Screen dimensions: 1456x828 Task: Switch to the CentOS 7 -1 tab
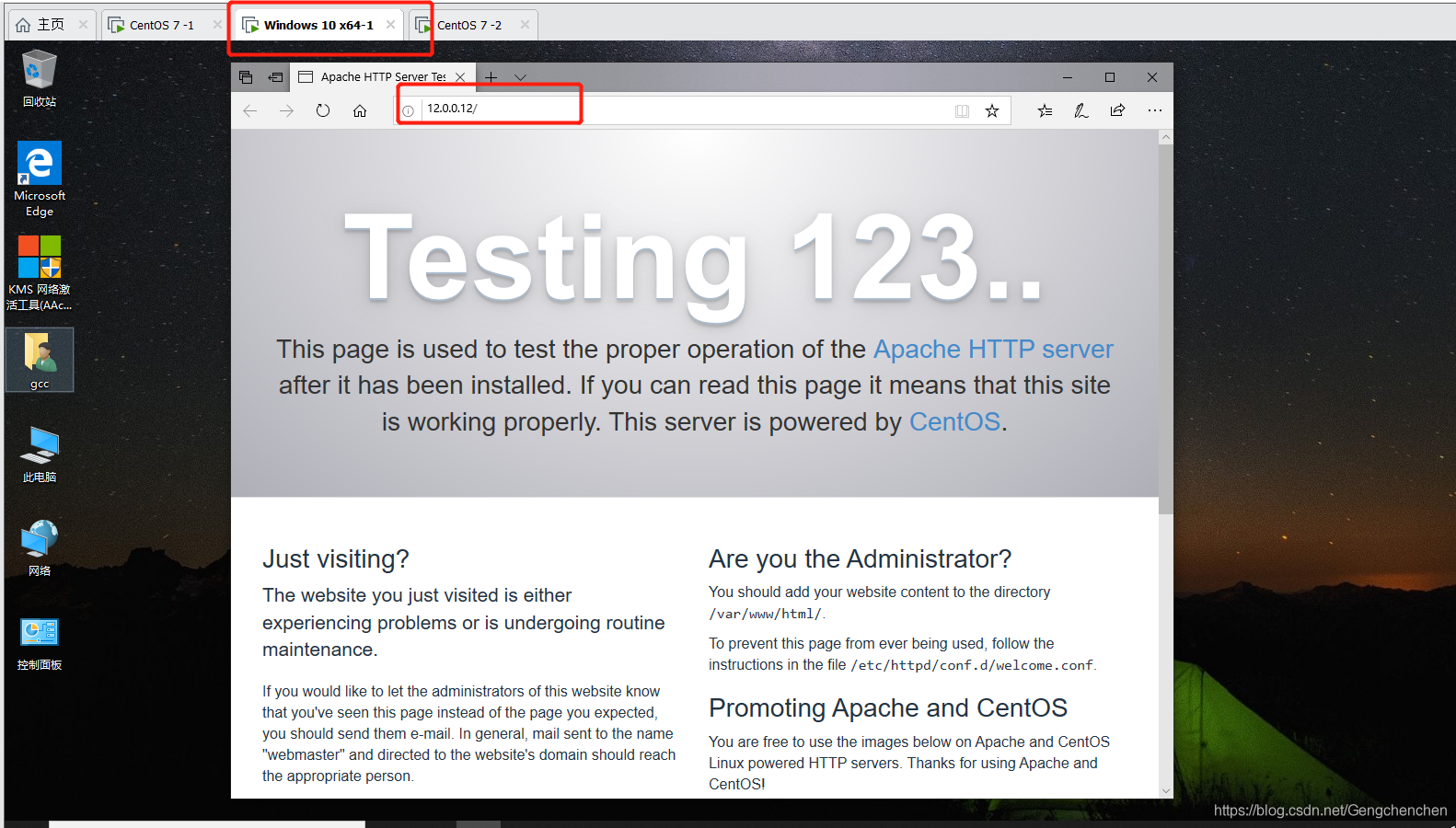163,25
